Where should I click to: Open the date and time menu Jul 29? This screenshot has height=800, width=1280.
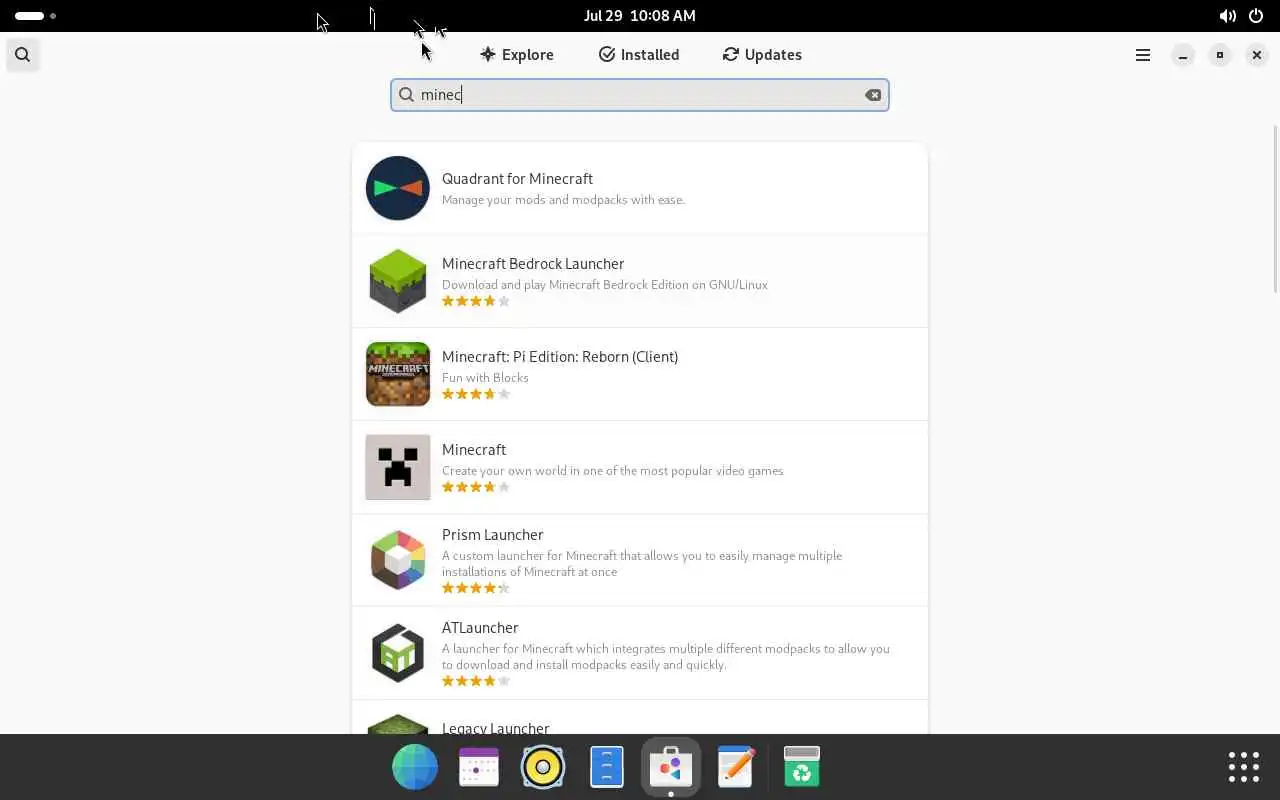[x=640, y=16]
